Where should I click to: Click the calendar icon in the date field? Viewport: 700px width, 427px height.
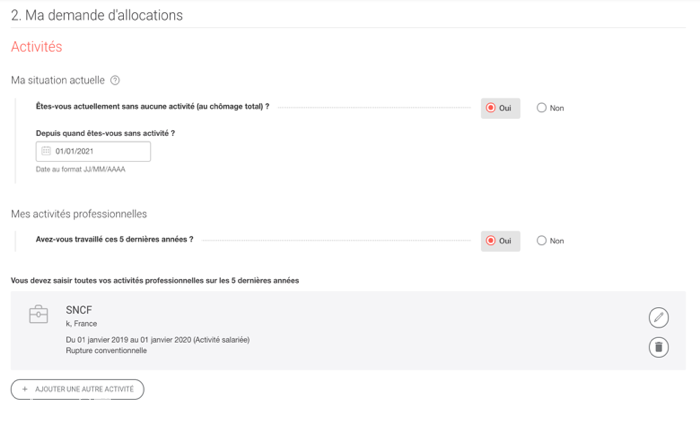point(46,151)
